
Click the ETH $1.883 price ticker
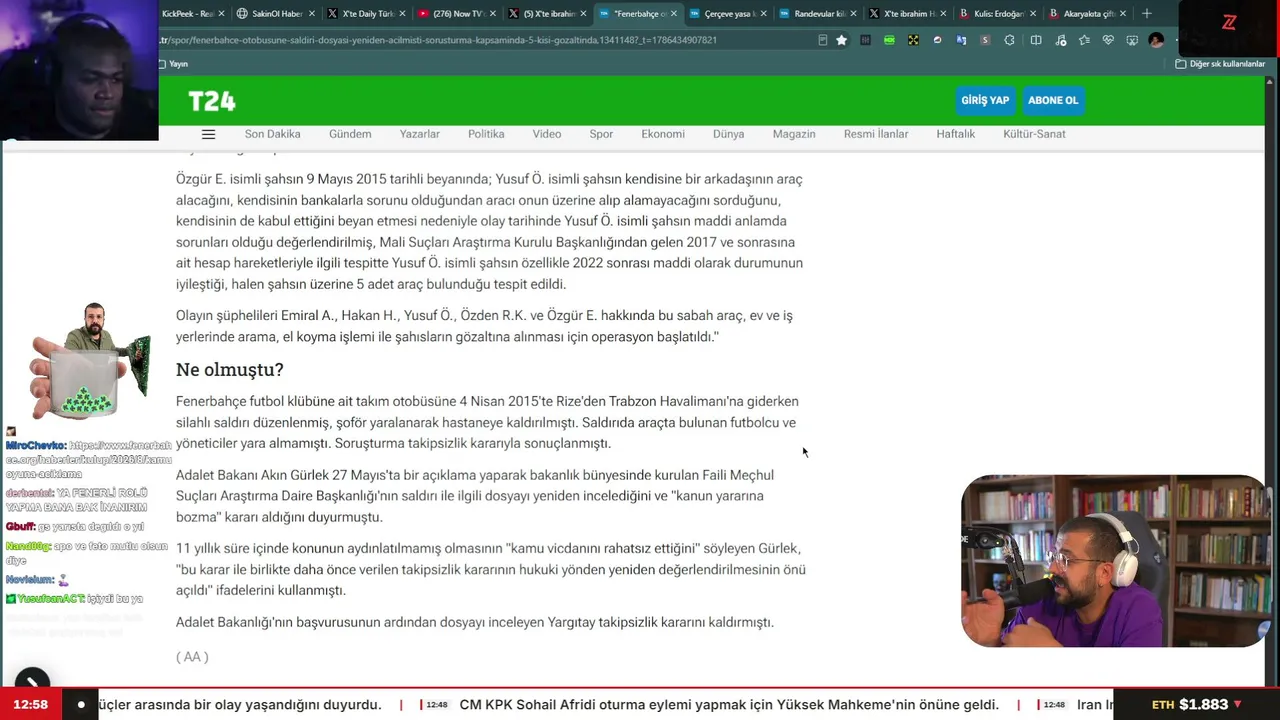pyautogui.click(x=1196, y=705)
